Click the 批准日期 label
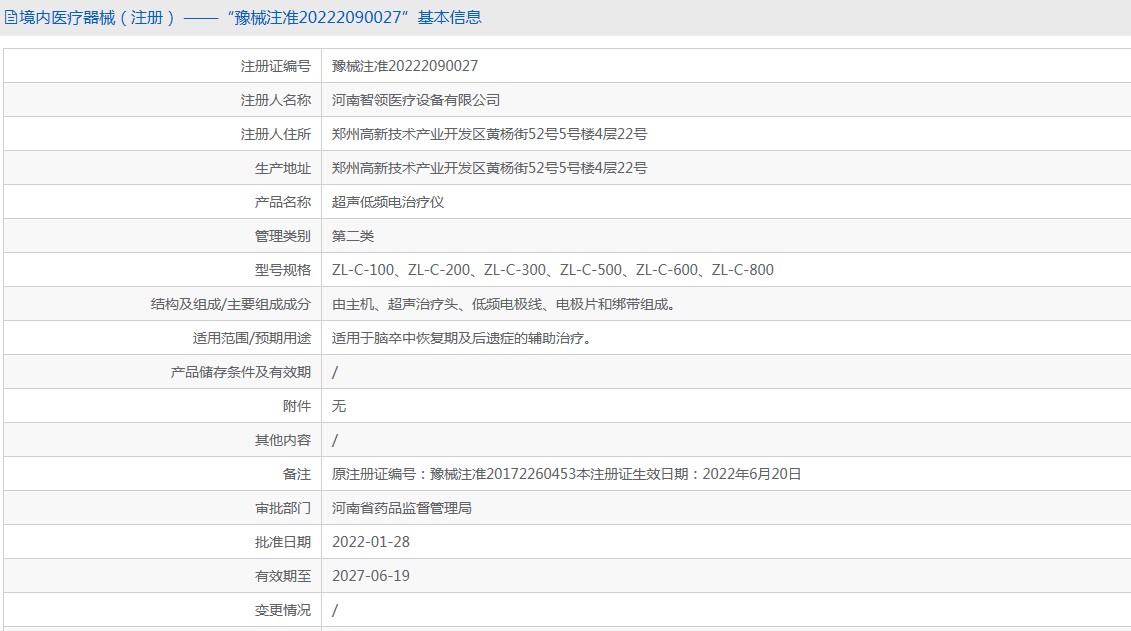Viewport: 1131px width, 631px height. click(x=283, y=542)
